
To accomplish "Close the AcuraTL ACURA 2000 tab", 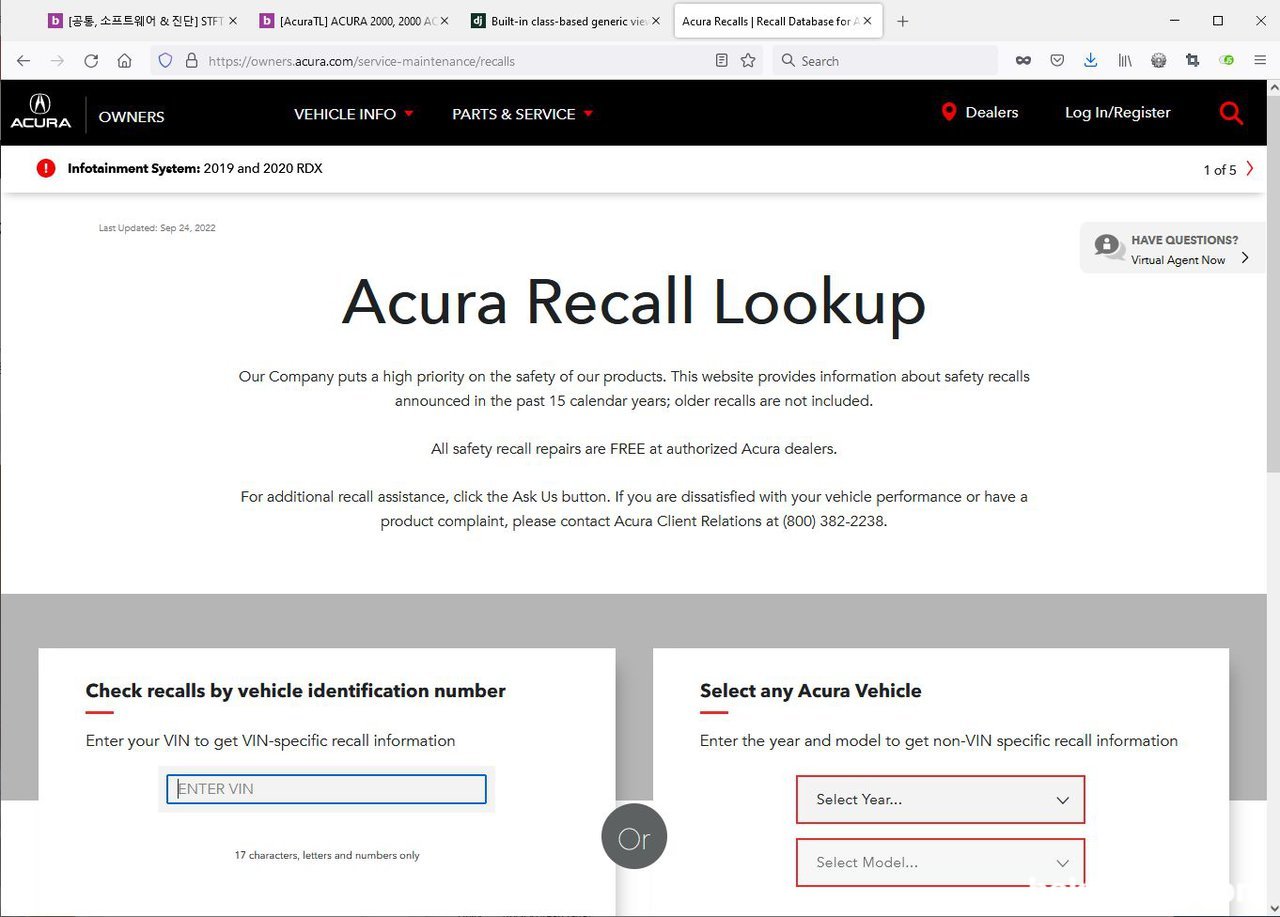I will 444,21.
